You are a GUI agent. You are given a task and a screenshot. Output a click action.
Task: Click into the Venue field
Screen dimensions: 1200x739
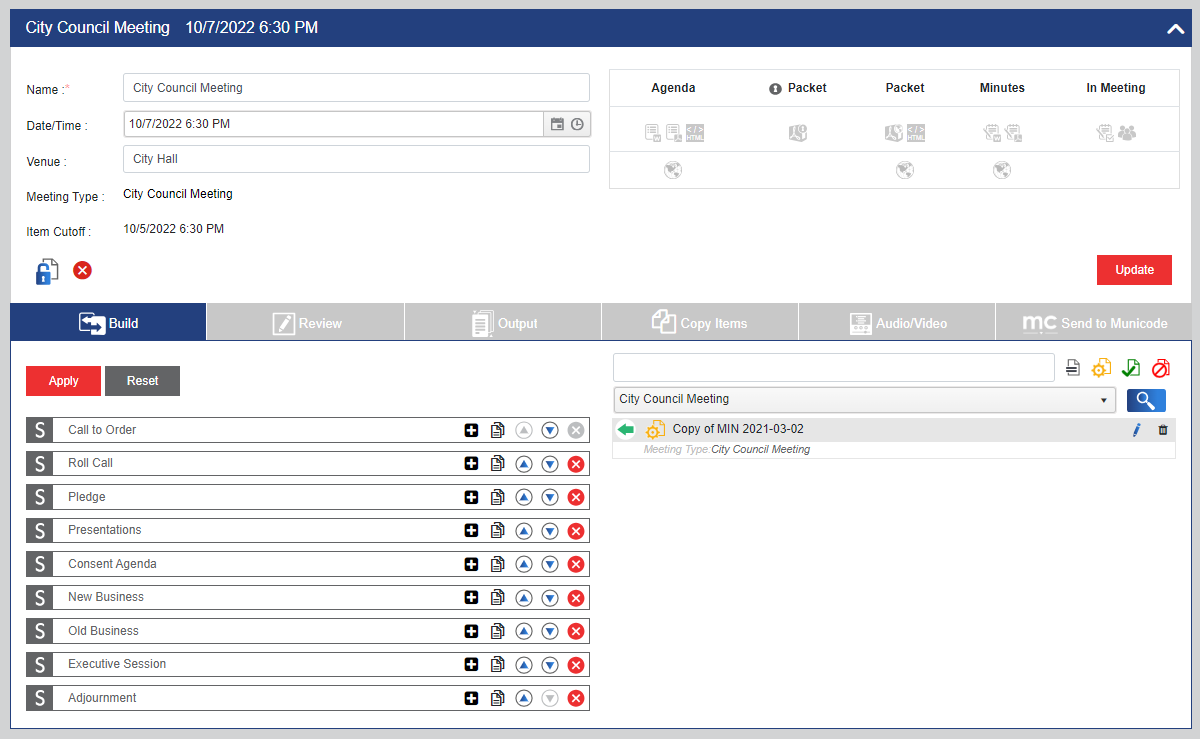click(x=357, y=159)
